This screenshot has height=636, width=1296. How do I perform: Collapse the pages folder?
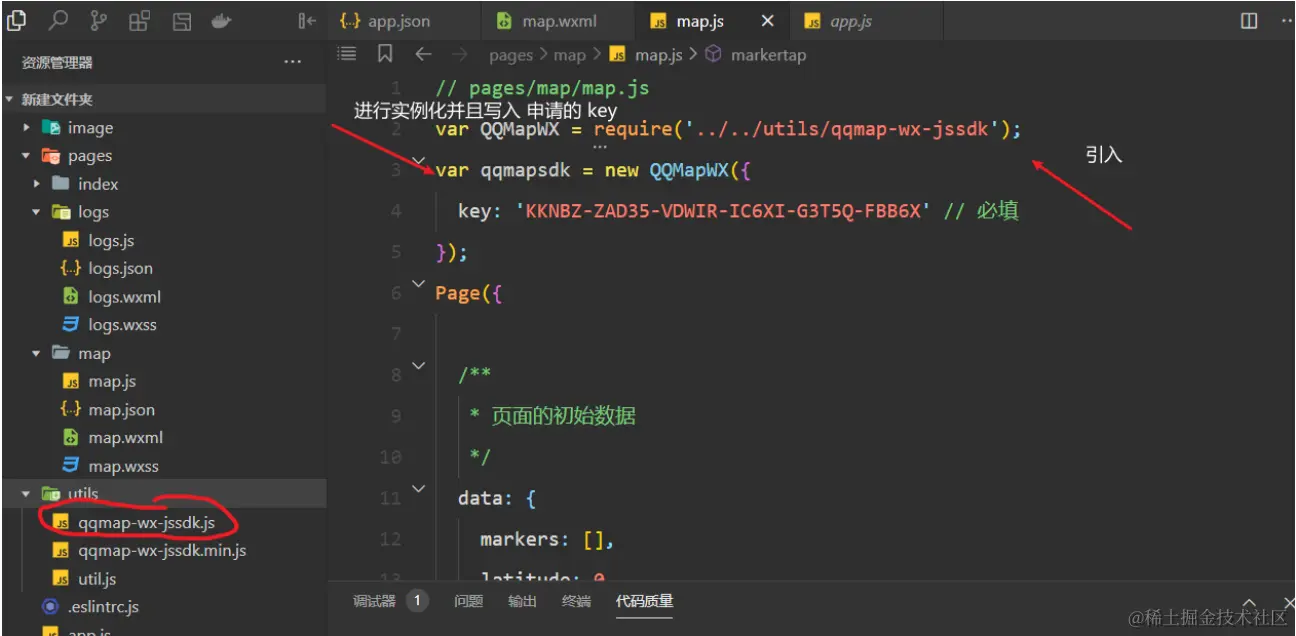23,155
